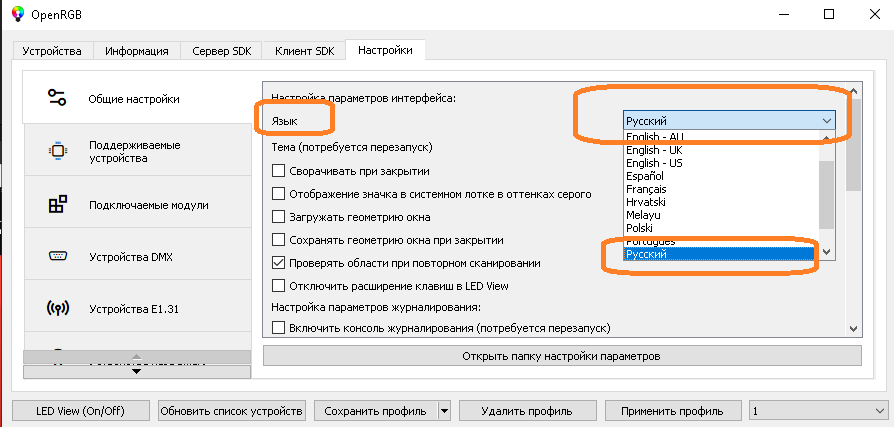Enable Включить консоль журналирования checkbox
Image resolution: width=894 pixels, height=427 pixels.
(278, 328)
